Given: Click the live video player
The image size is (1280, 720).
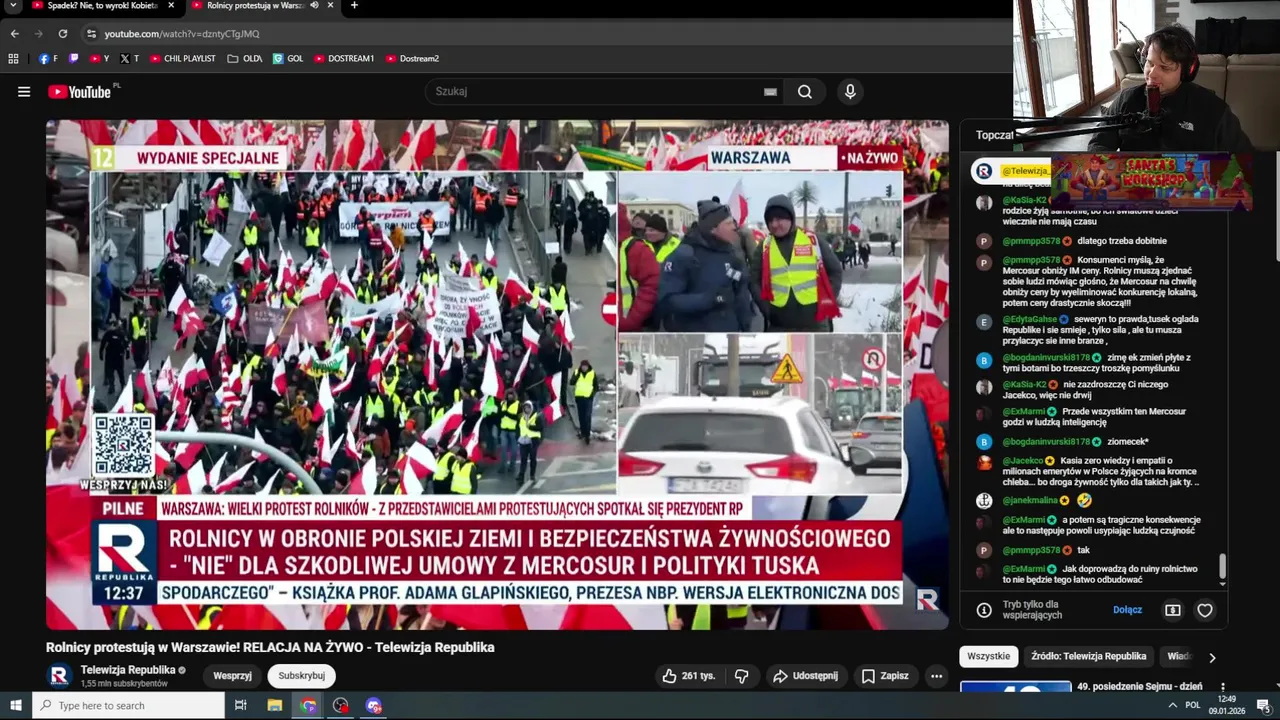Looking at the screenshot, I should tap(497, 375).
